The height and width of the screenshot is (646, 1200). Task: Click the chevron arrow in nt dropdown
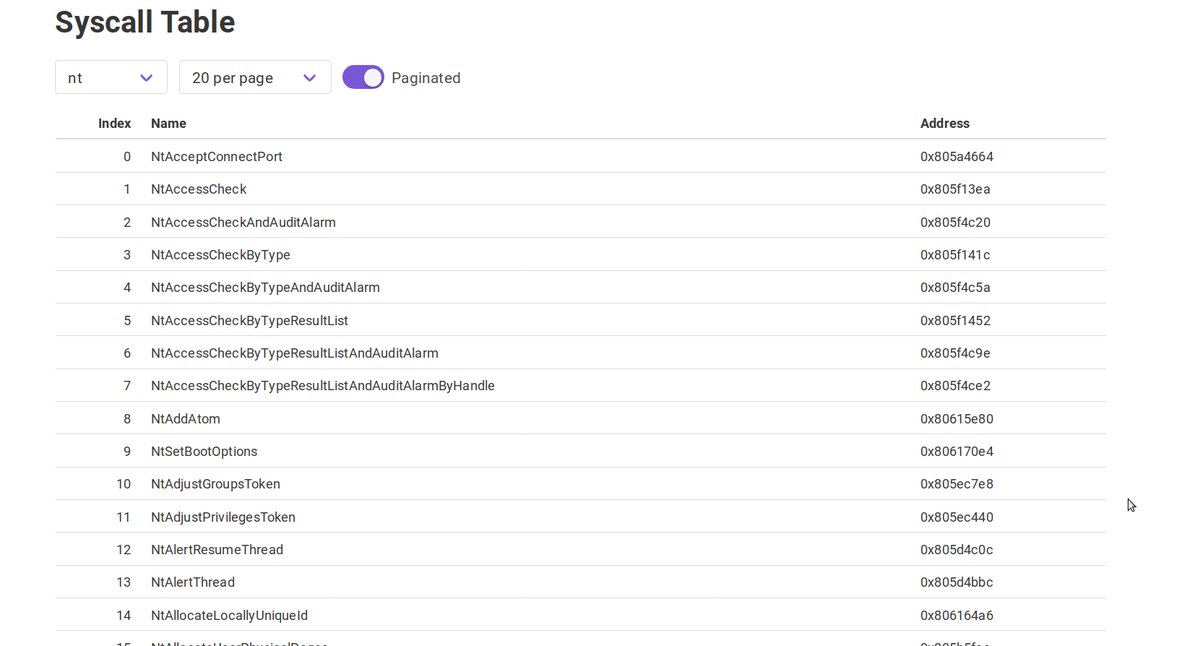tap(147, 78)
